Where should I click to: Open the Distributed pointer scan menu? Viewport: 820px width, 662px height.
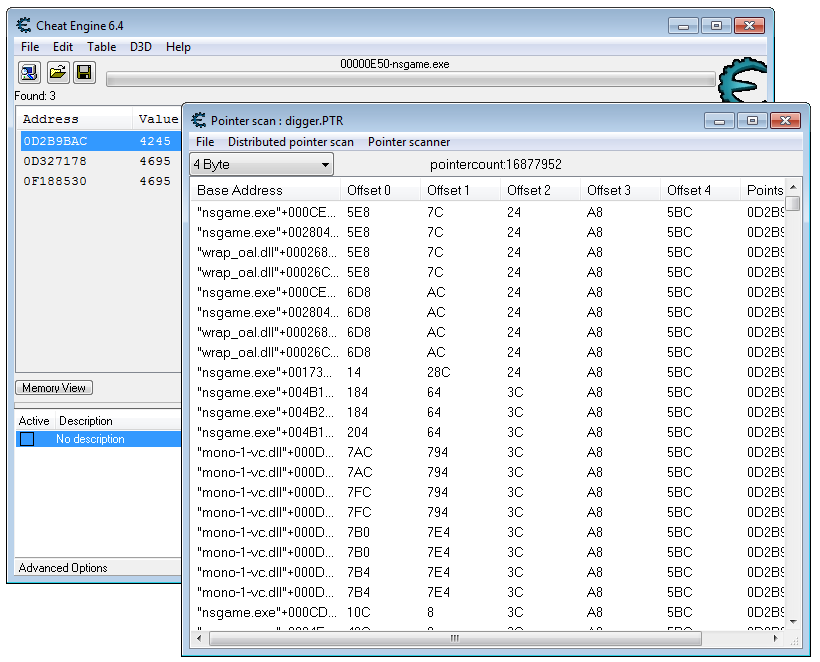coord(290,142)
